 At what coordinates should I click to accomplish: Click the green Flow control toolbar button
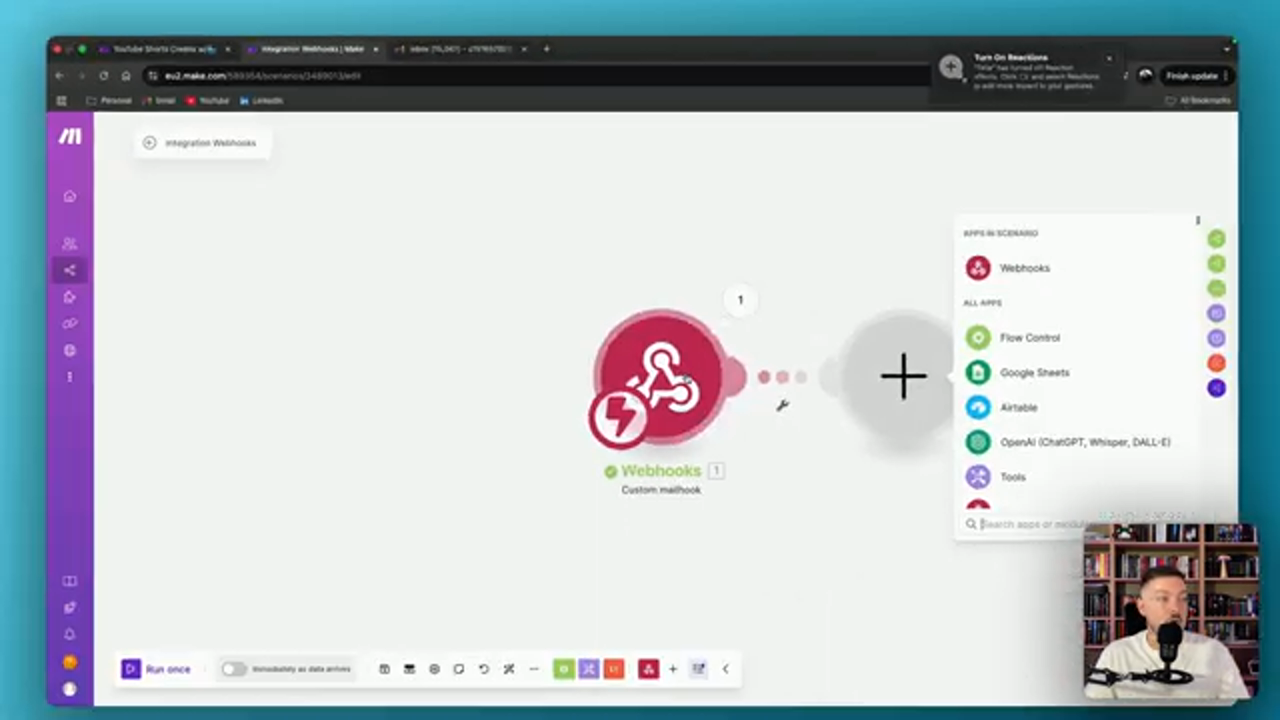[x=564, y=669]
